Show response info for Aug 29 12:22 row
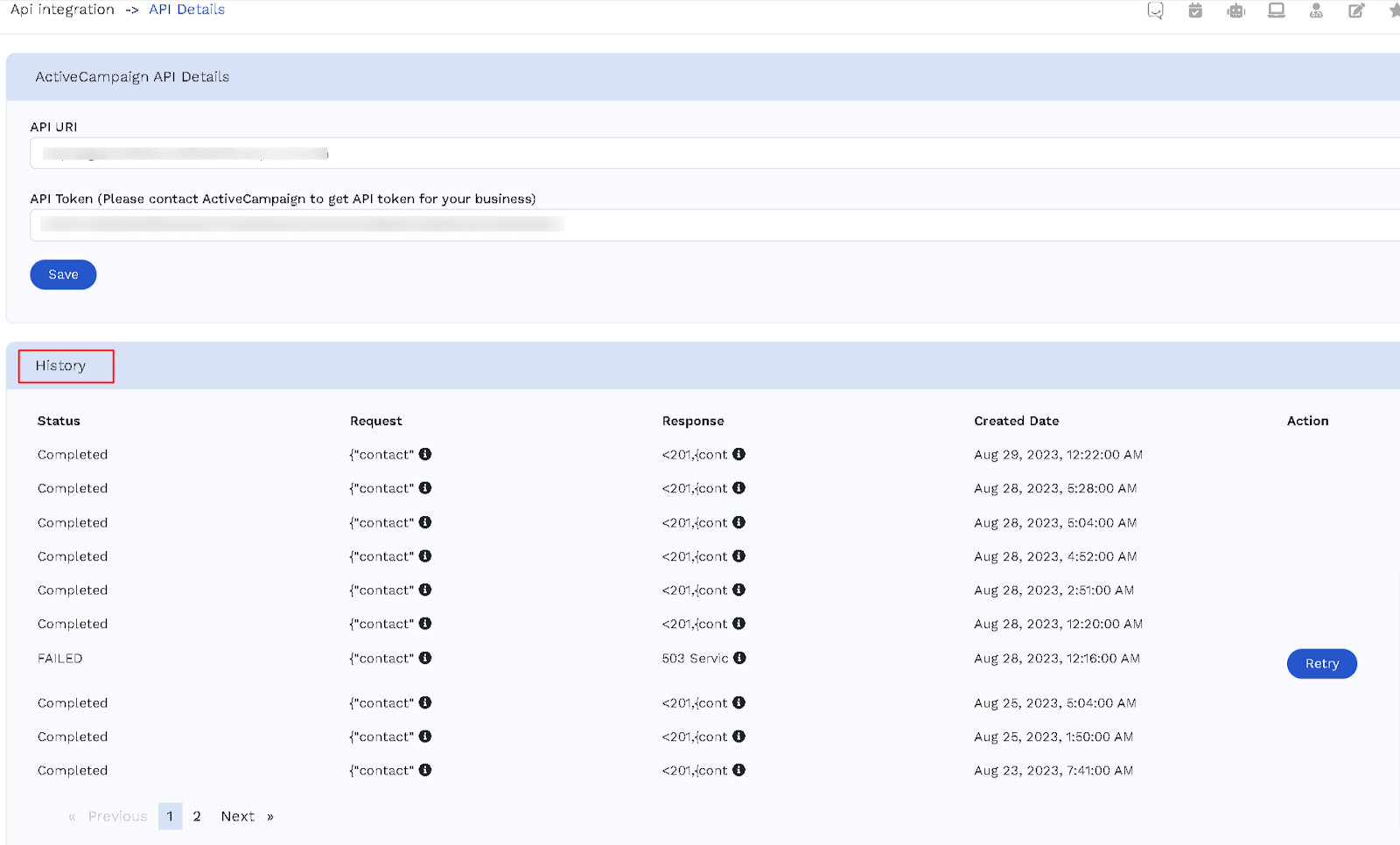The width and height of the screenshot is (1400, 845). pos(738,454)
